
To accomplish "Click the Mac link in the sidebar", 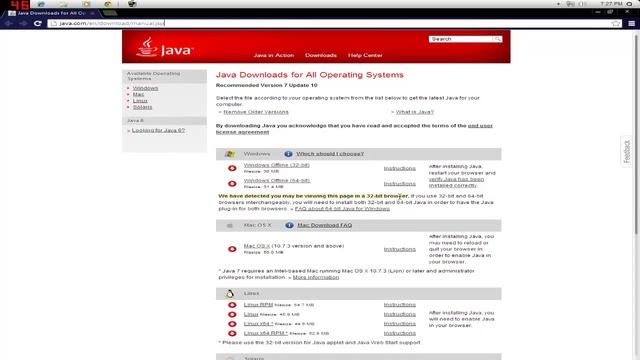I will coord(138,94).
